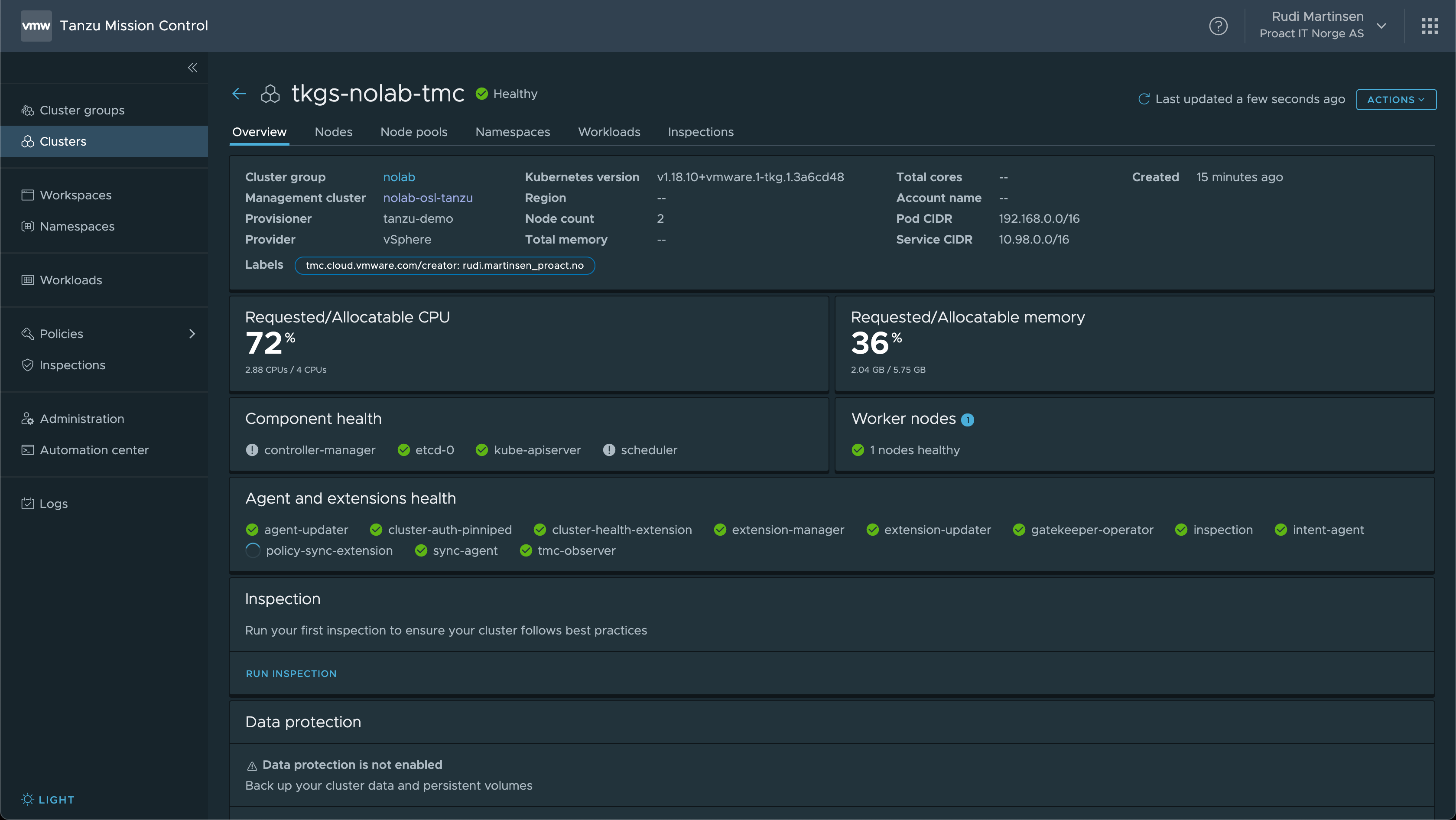1456x820 pixels.
Task: Open the Rudi Martinsen user menu
Action: (x=1323, y=26)
